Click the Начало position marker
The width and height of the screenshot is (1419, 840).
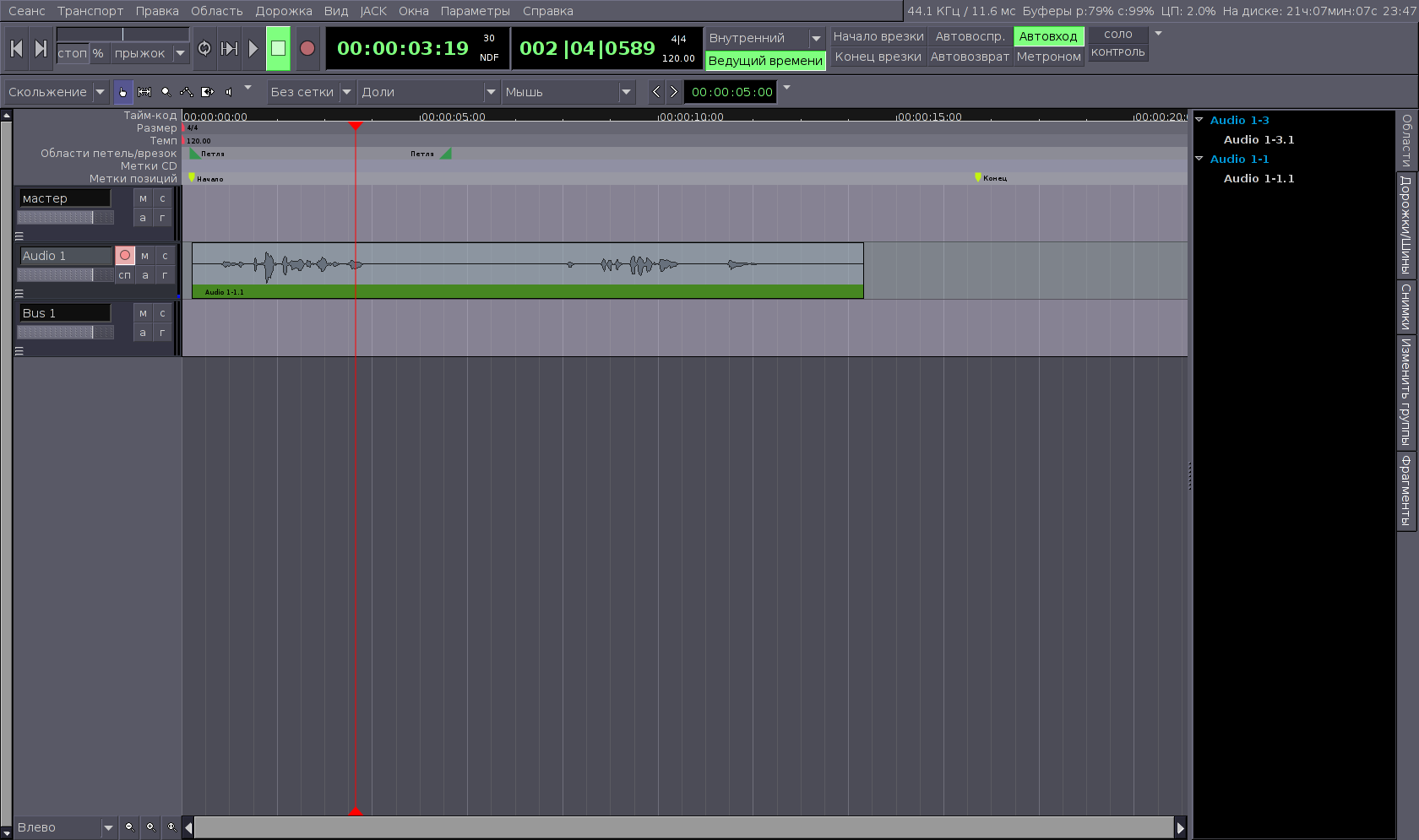click(x=192, y=178)
